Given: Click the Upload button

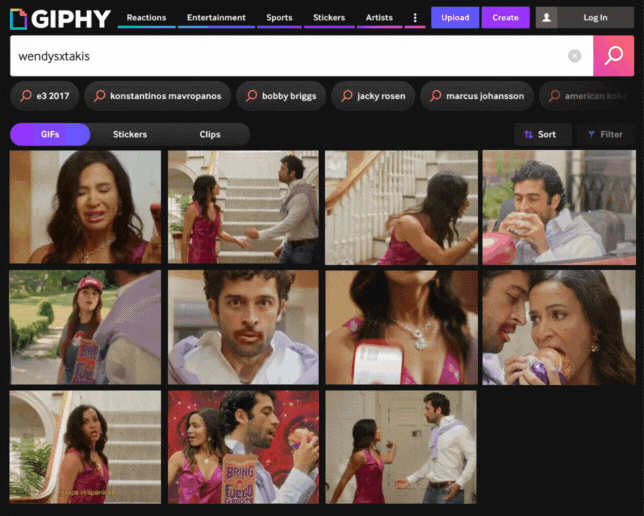Looking at the screenshot, I should point(455,18).
